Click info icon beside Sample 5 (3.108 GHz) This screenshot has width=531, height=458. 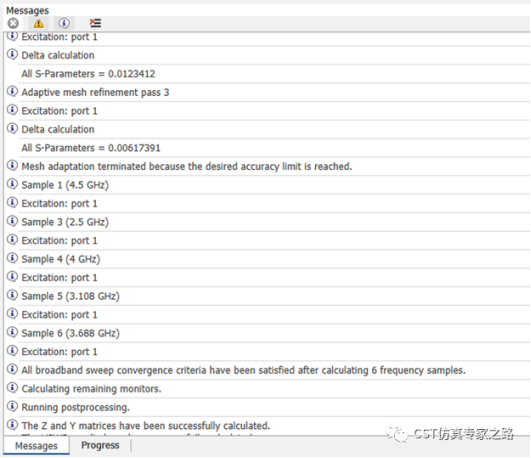(13, 295)
